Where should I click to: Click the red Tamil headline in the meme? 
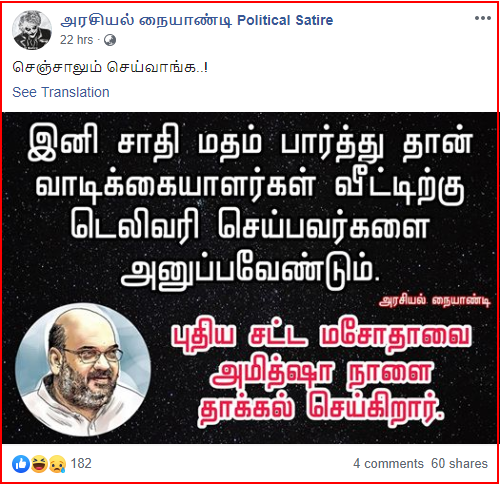tap(321, 375)
